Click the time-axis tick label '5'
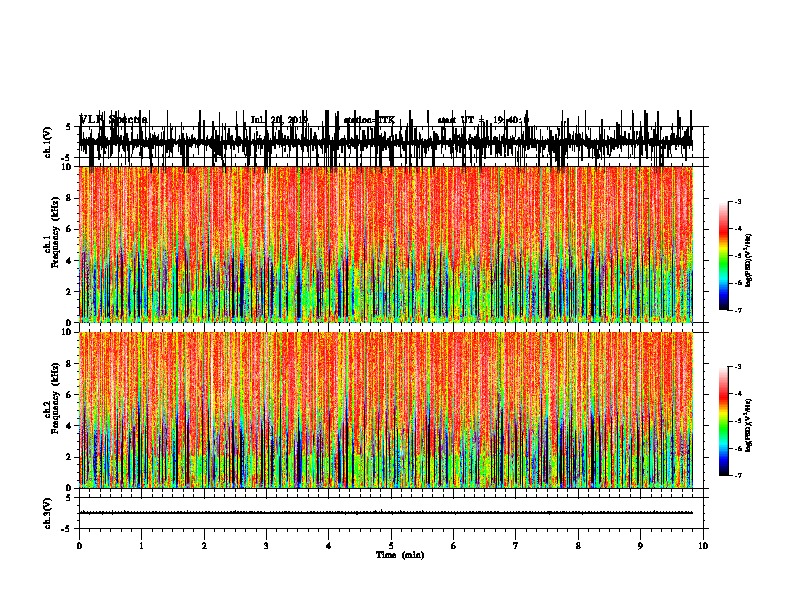This screenshot has width=792, height=612. (x=391, y=546)
